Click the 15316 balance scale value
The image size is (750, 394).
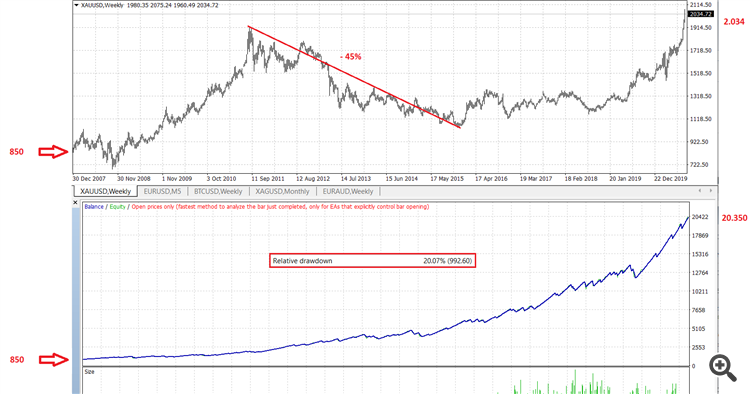pos(700,254)
